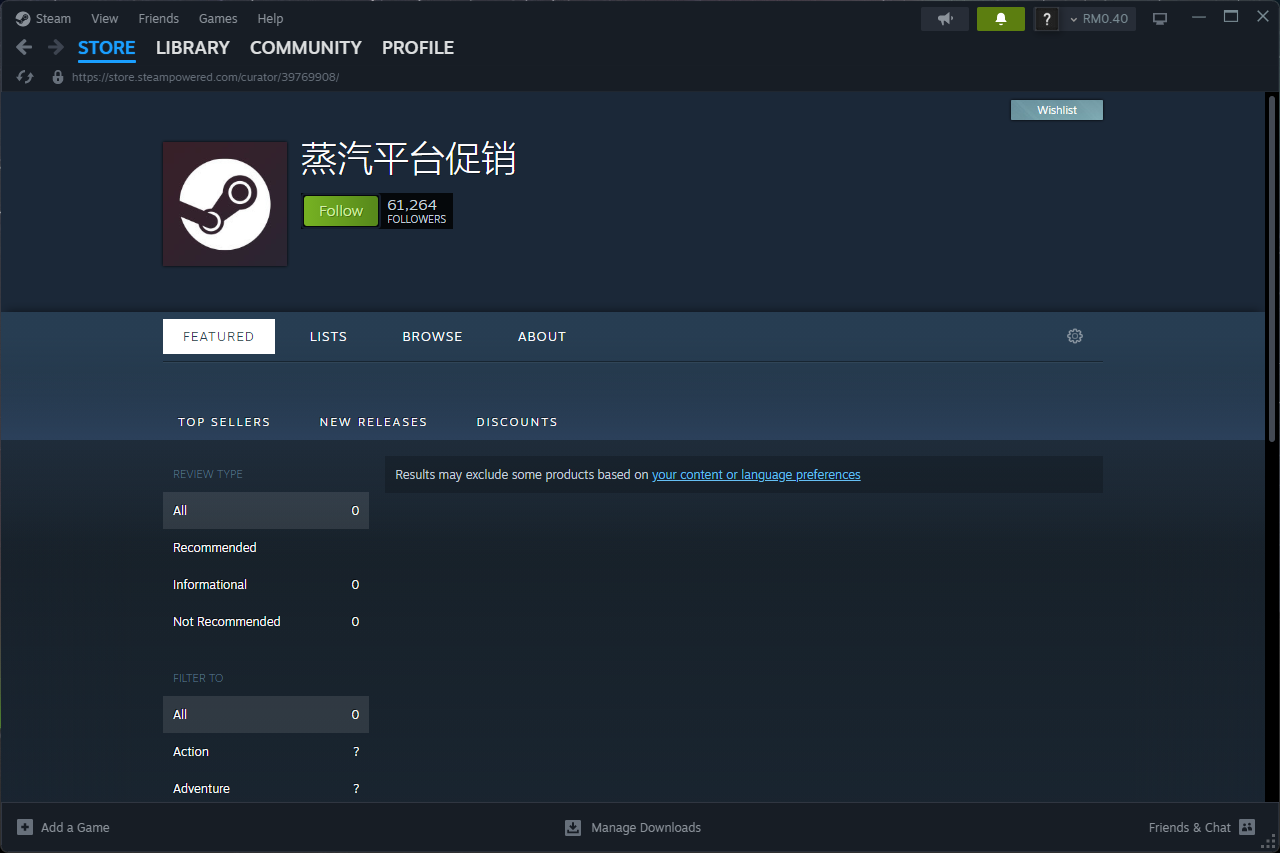Viewport: 1280px width, 853px height.
Task: Go to the STORE section
Action: [x=107, y=48]
